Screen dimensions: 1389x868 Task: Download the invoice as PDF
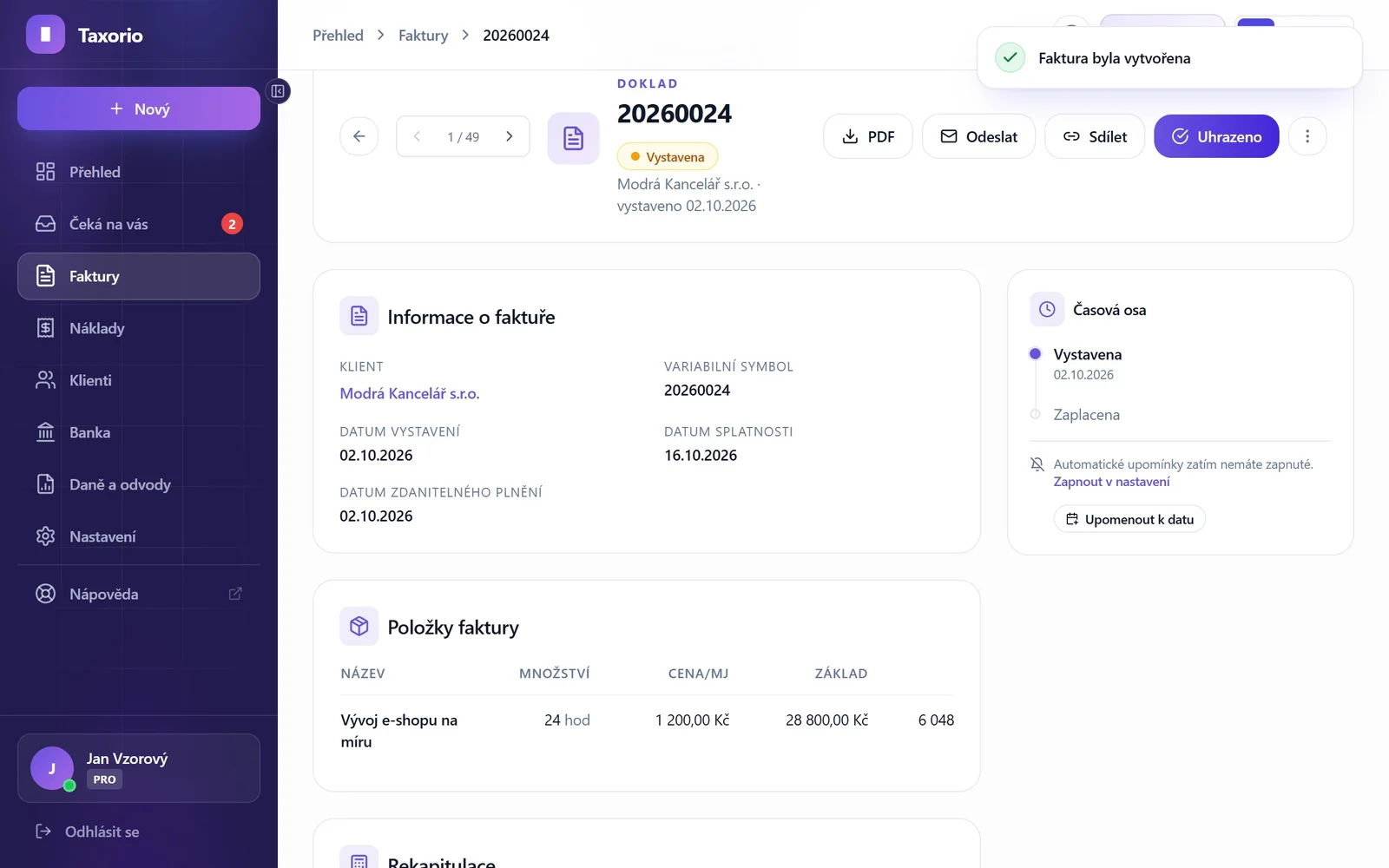click(868, 136)
